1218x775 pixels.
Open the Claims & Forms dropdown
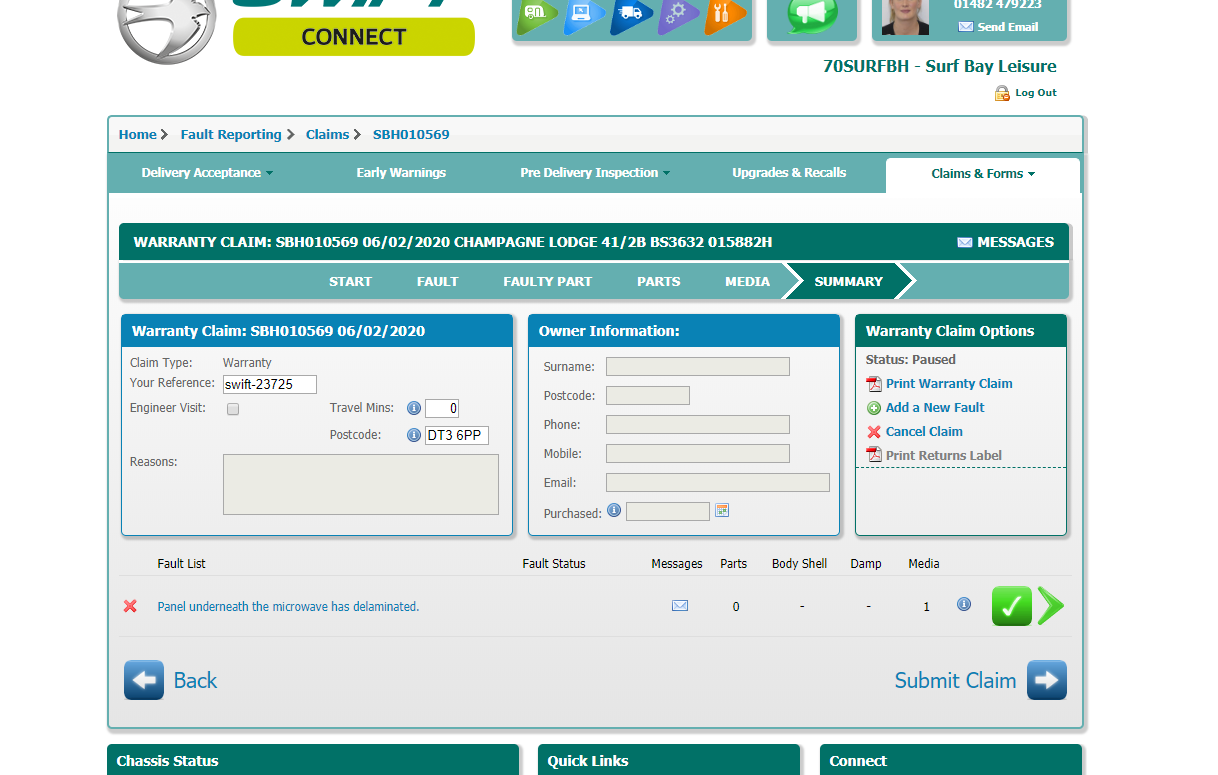[x=982, y=174]
